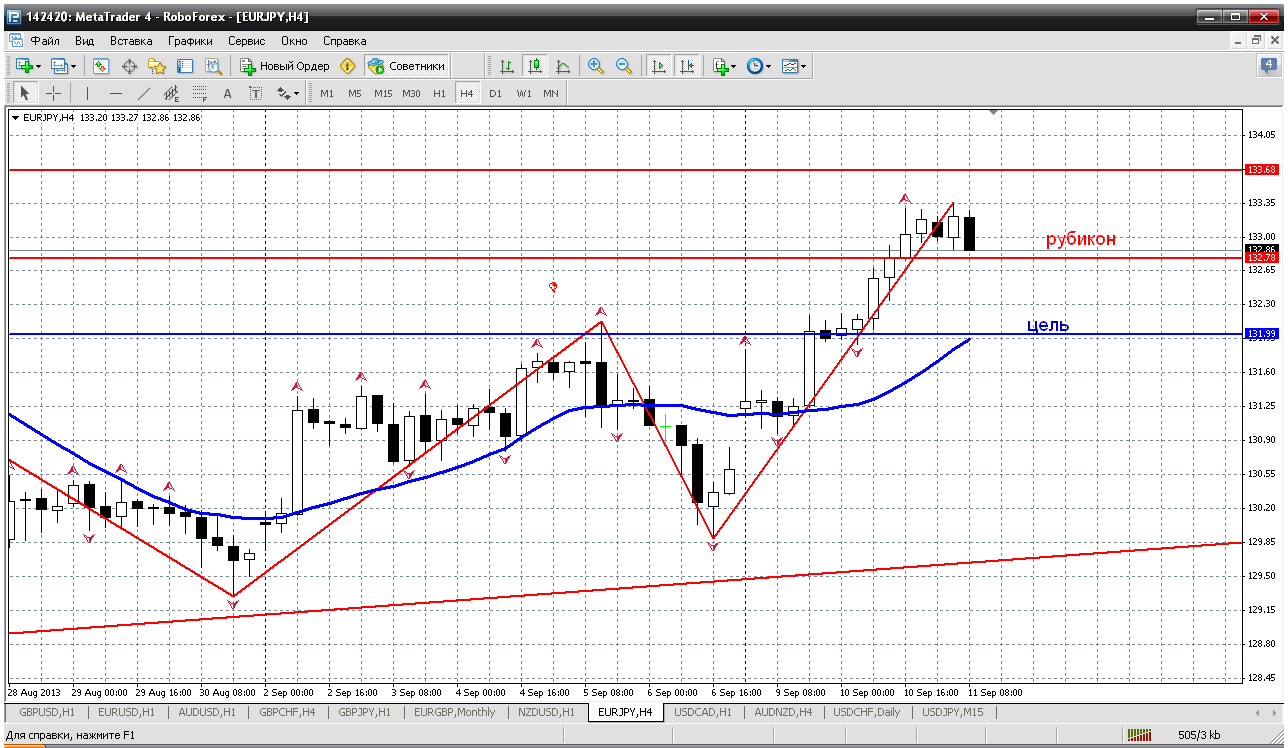The width and height of the screenshot is (1288, 748).
Task: Select the arrow cursor tool
Action: [x=25, y=93]
